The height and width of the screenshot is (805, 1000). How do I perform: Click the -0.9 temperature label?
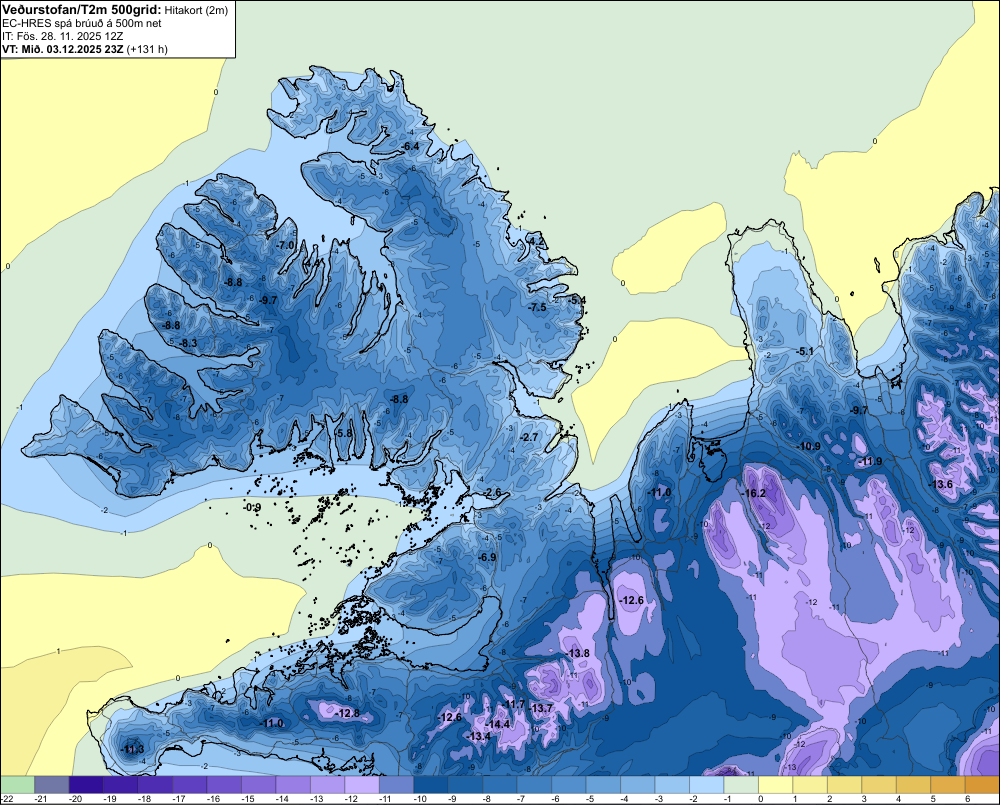pyautogui.click(x=252, y=508)
